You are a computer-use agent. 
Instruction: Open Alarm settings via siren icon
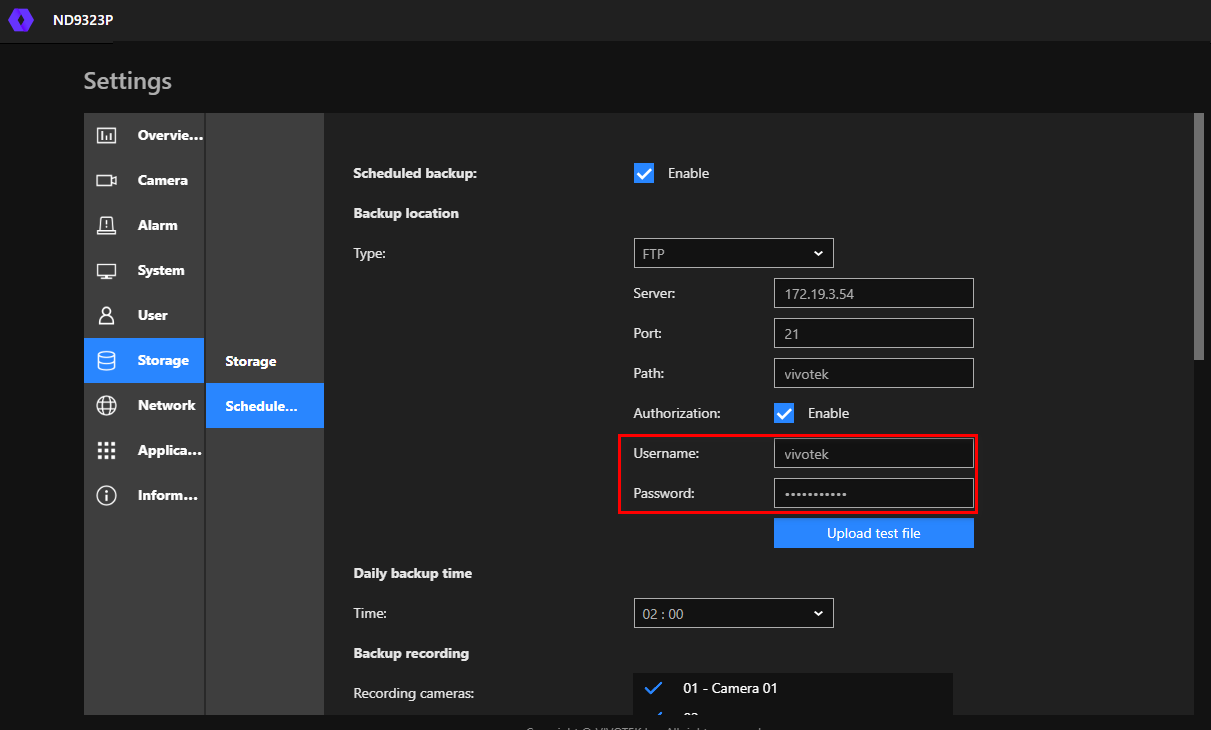tap(106, 226)
